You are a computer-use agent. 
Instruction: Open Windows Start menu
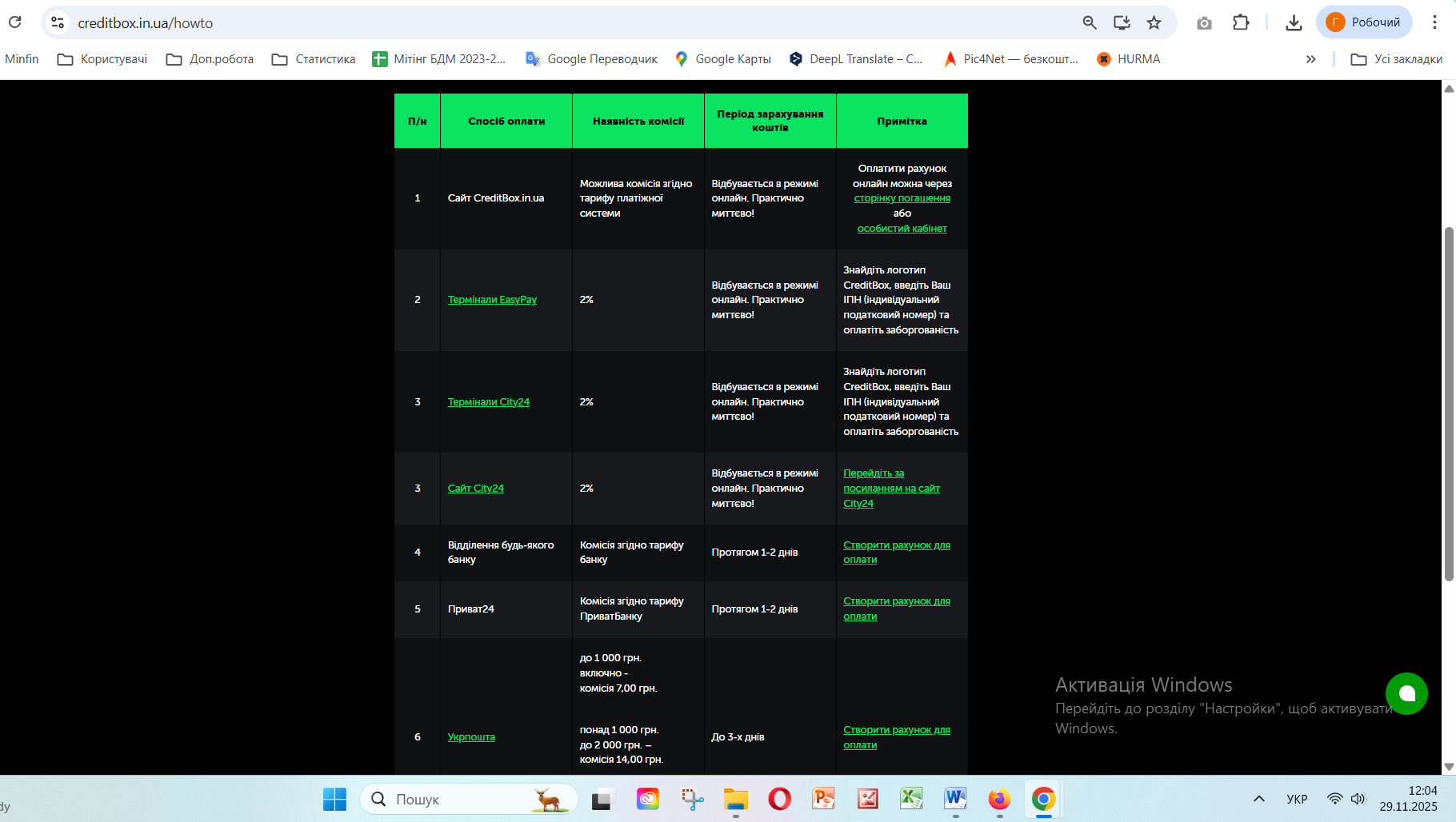coord(334,799)
